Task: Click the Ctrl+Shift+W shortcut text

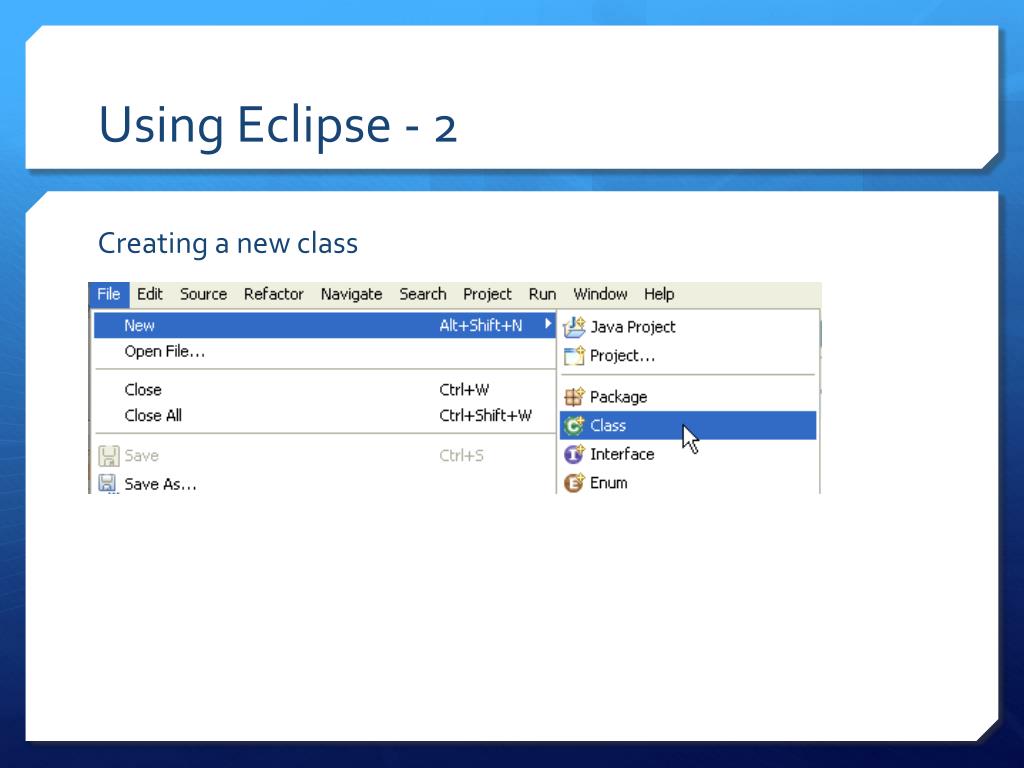Action: tap(485, 415)
